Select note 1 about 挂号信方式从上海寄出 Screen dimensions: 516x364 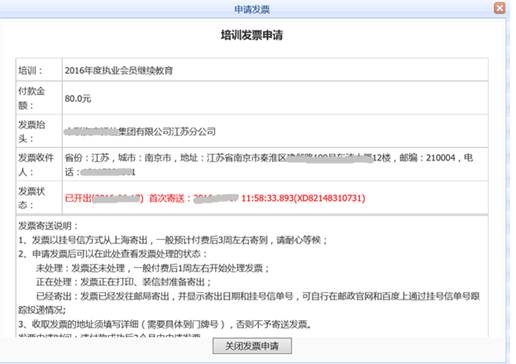[173, 240]
